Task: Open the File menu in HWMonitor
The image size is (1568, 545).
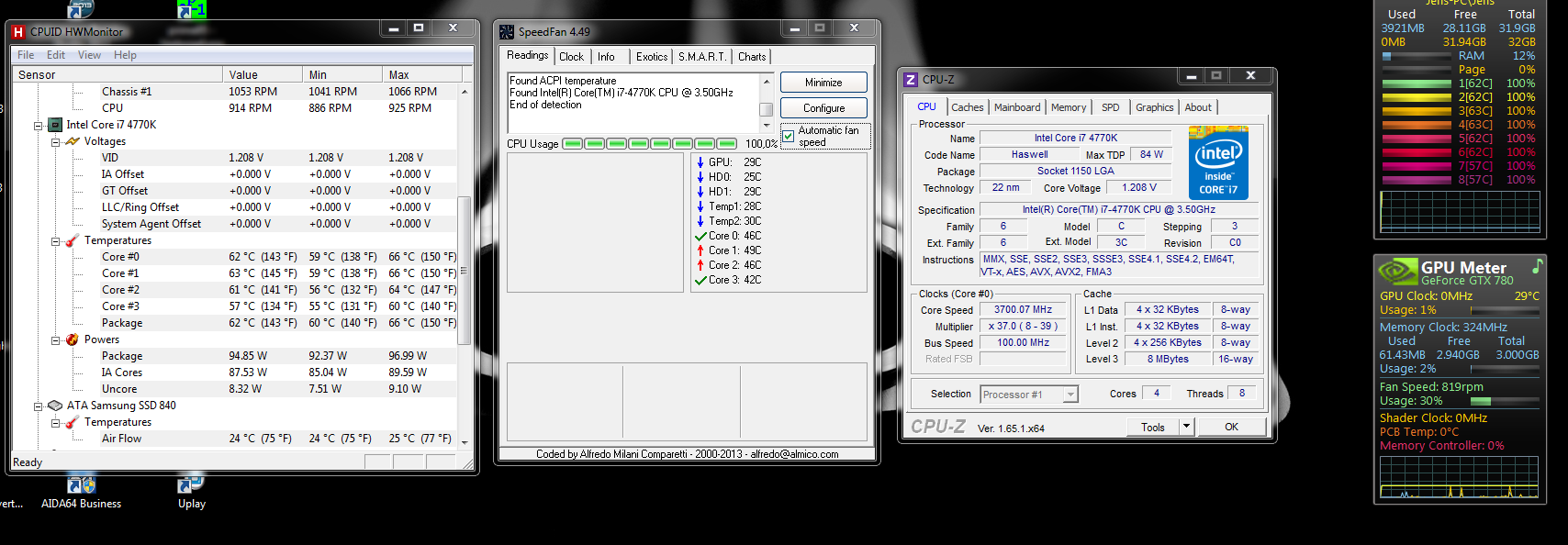Action: coord(26,55)
